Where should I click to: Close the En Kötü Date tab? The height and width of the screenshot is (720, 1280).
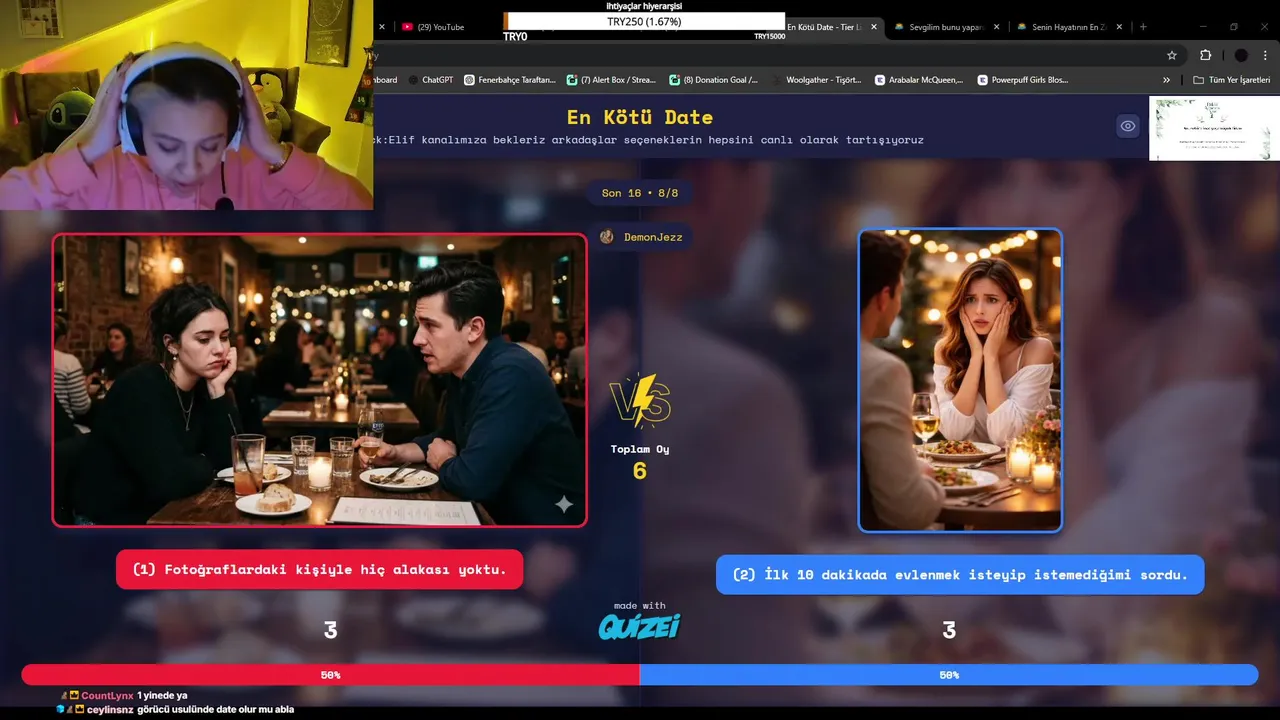point(874,27)
